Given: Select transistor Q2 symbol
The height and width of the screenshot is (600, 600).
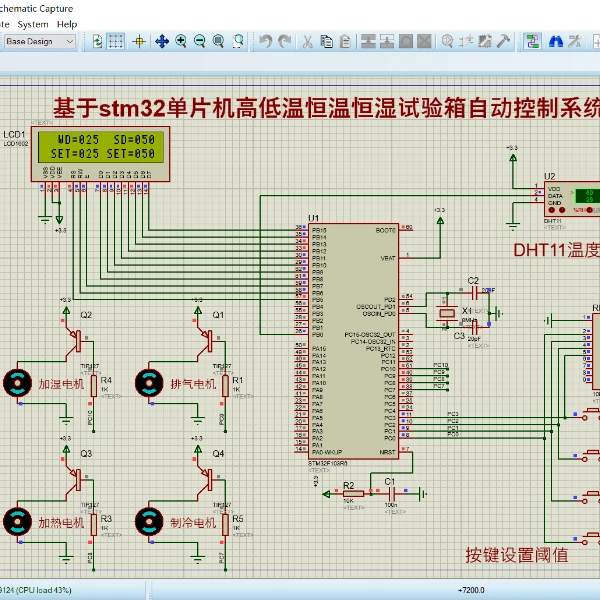Looking at the screenshot, I should [x=74, y=339].
